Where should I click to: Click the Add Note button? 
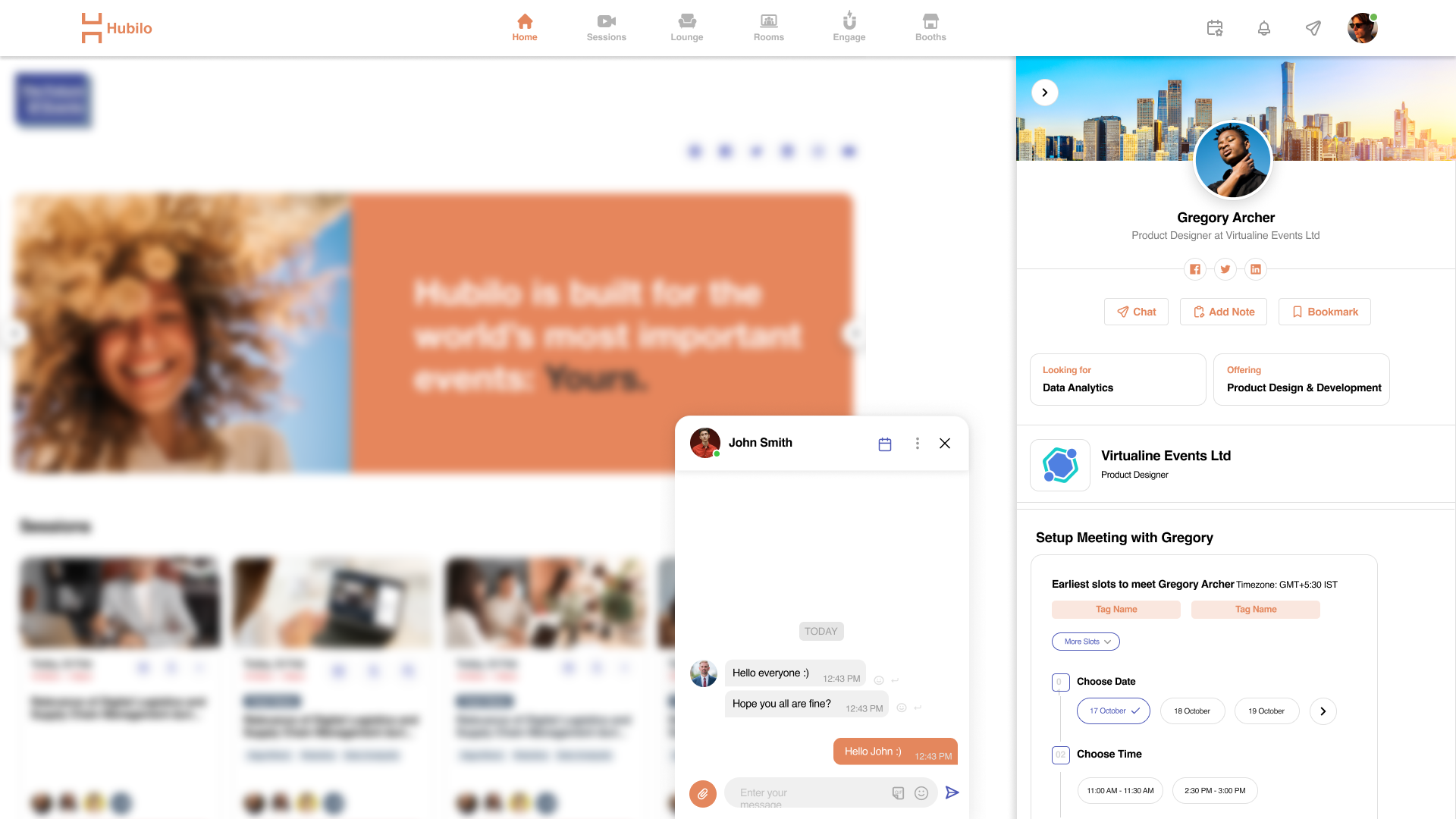point(1223,312)
